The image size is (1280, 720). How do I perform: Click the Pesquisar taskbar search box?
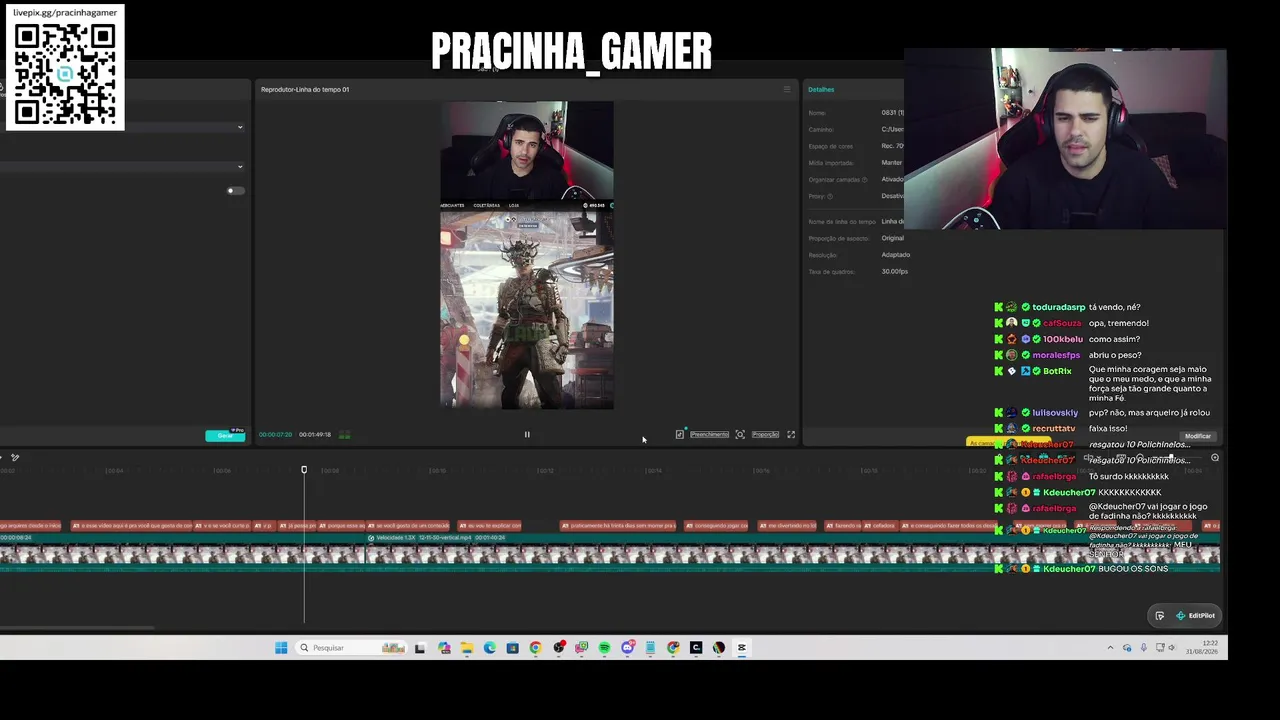tap(352, 648)
